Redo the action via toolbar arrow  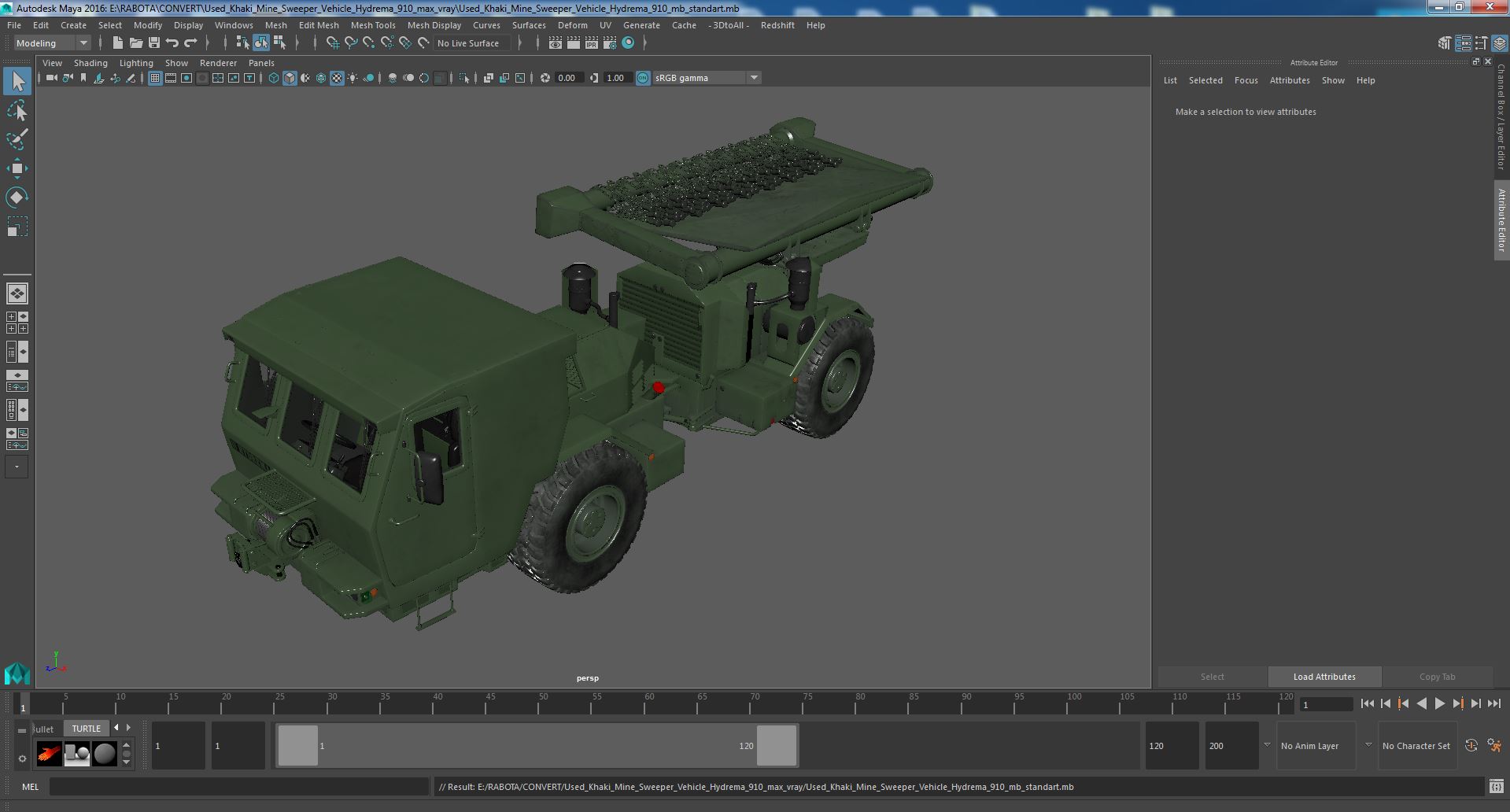click(x=190, y=43)
